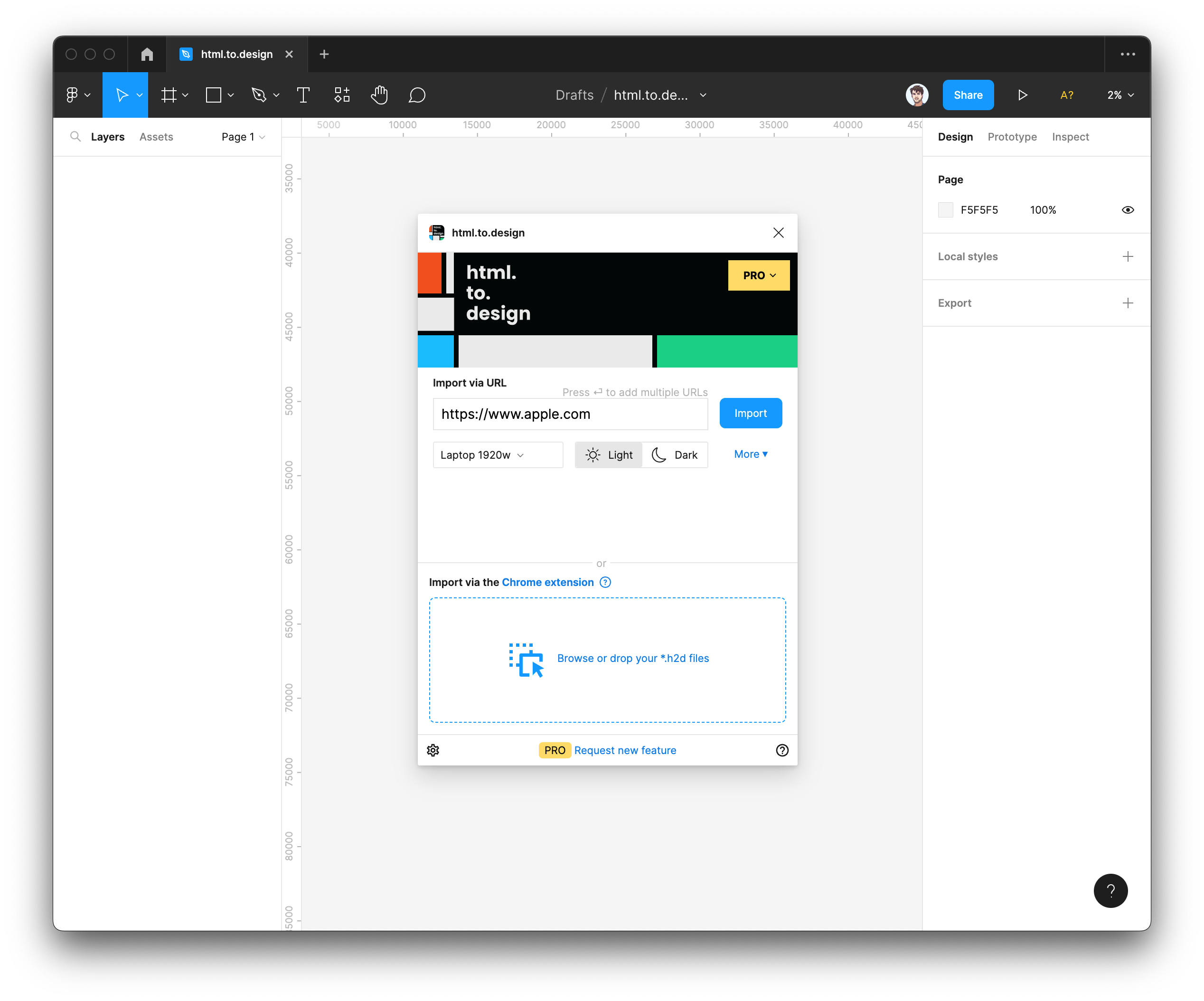
Task: Click Import button to fetch URL
Action: click(x=750, y=412)
